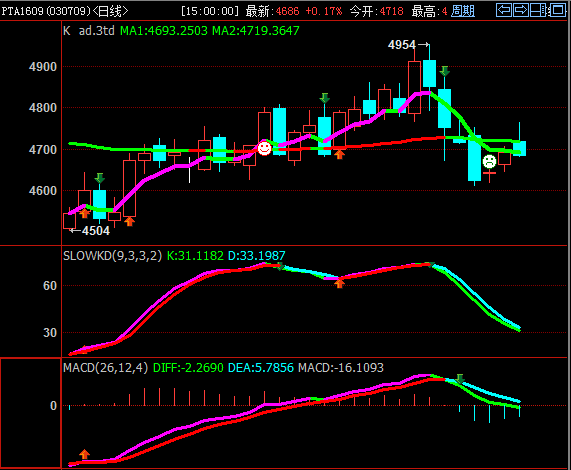Click the PTA1609 contract title
571x470 pixels.
[x=22, y=11]
